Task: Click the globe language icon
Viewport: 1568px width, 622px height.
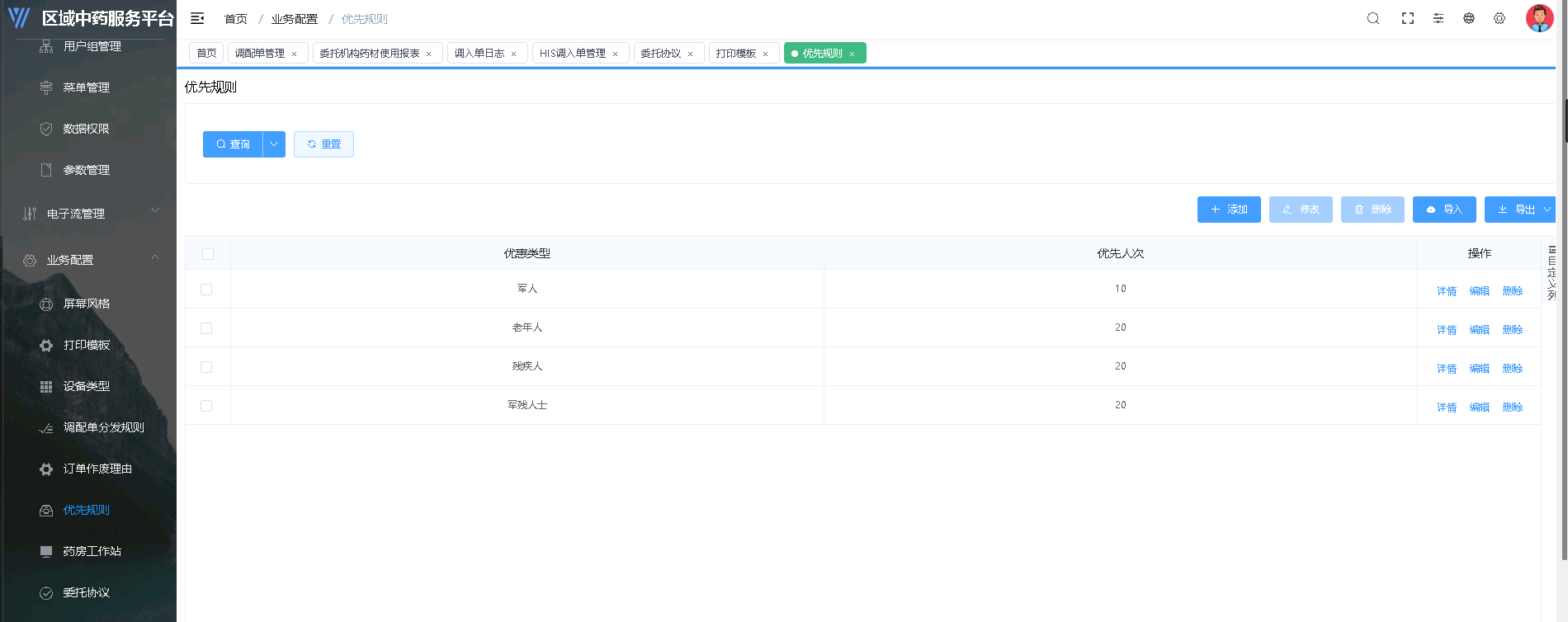Action: 1469,18
